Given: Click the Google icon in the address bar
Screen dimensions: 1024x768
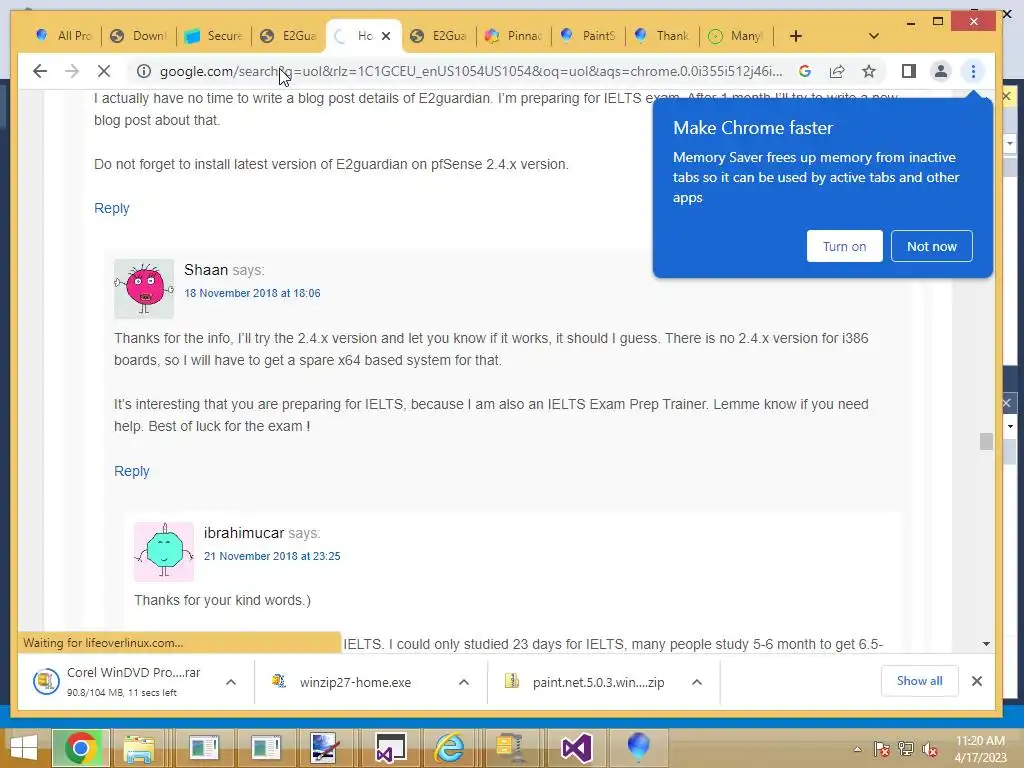Looking at the screenshot, I should coord(805,71).
